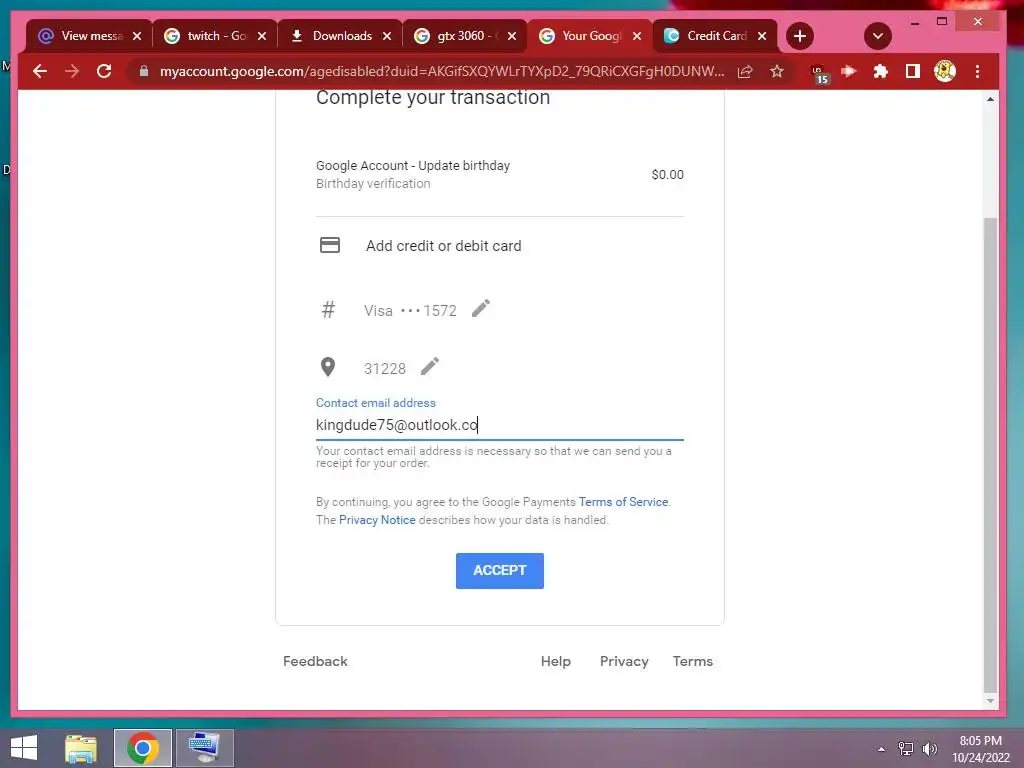Go back to previous page
This screenshot has height=768, width=1024.
(40, 71)
